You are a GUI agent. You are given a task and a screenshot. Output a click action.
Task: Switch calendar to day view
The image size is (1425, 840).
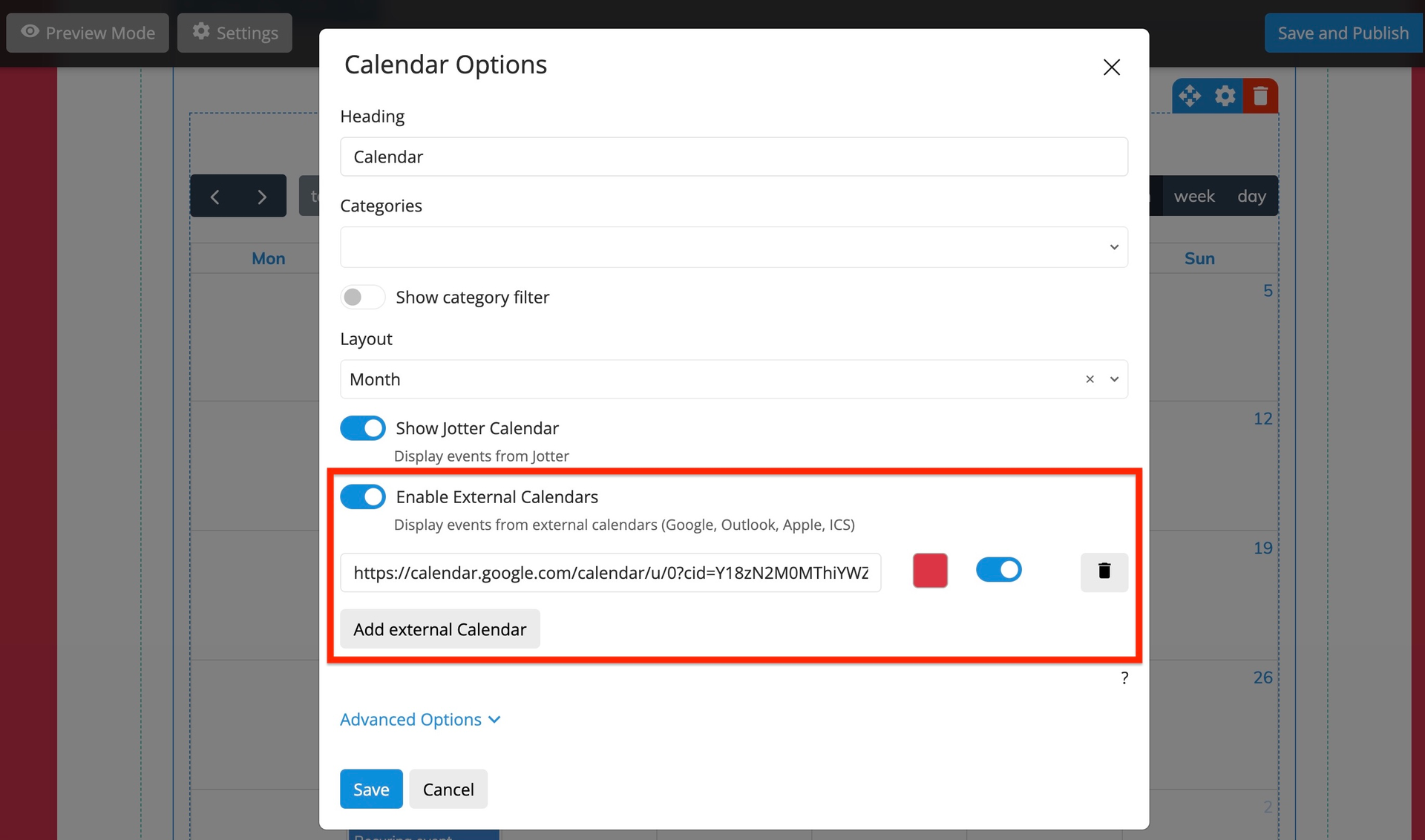(1251, 197)
